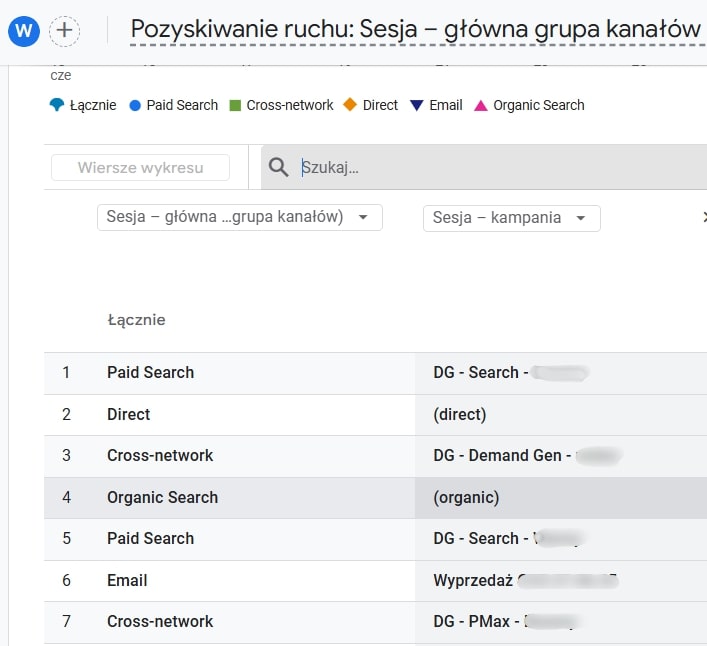Click the orange Direct legend diamond
This screenshot has width=707, height=646.
[x=350, y=105]
